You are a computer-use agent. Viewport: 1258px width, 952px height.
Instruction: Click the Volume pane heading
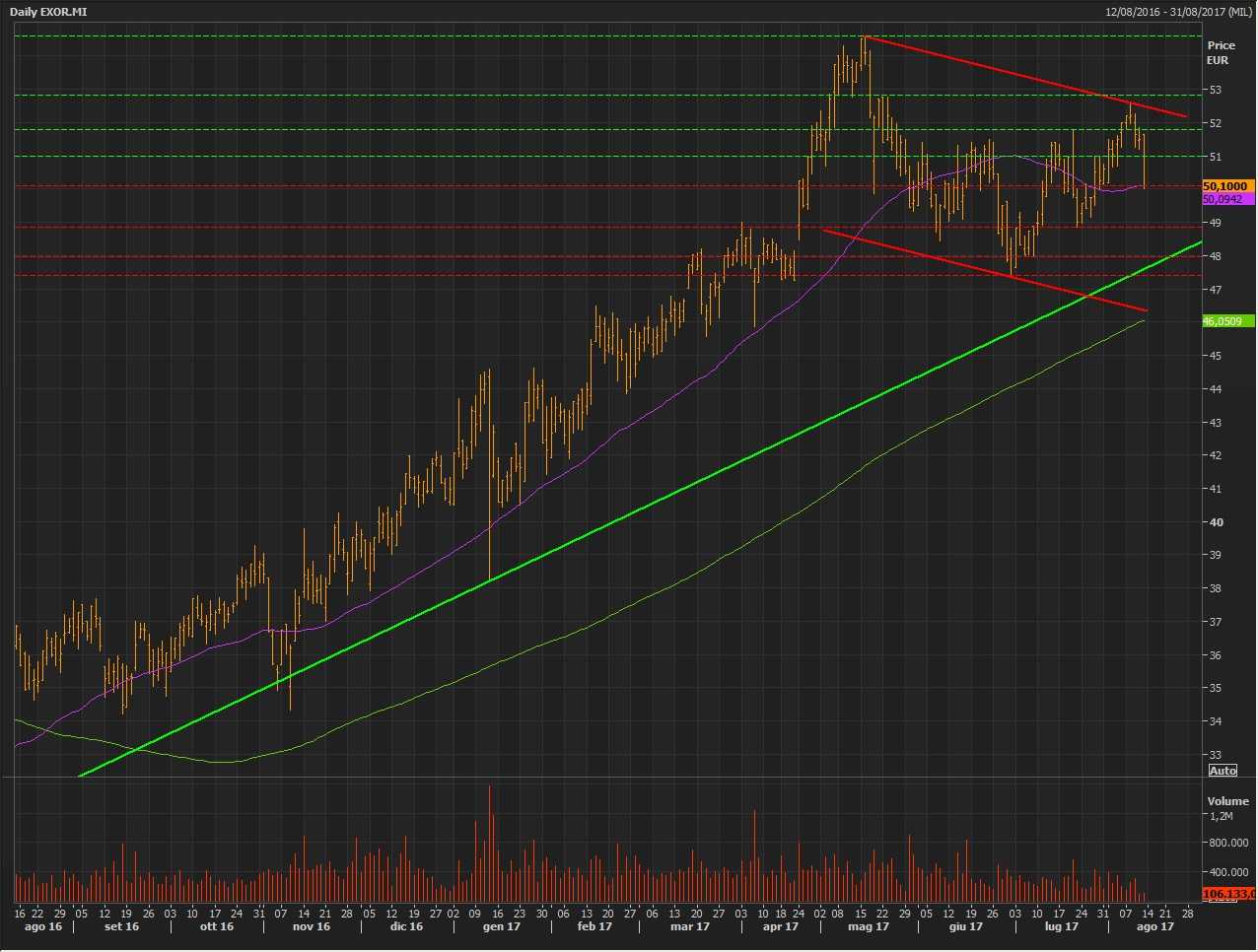point(1227,801)
